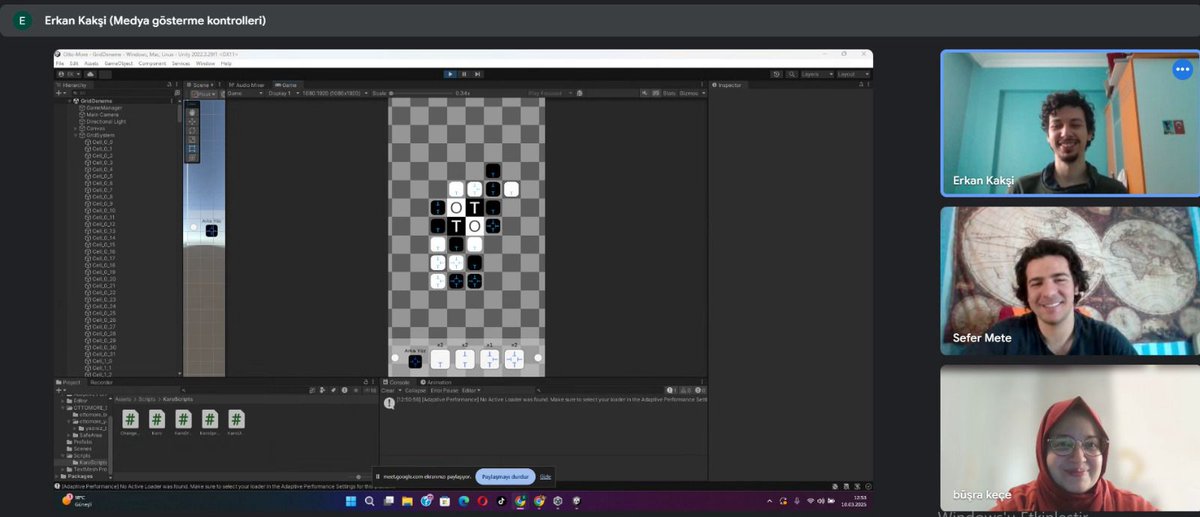1200x517 pixels.
Task: Start Play mode in Unity toolbar
Action: pos(450,74)
